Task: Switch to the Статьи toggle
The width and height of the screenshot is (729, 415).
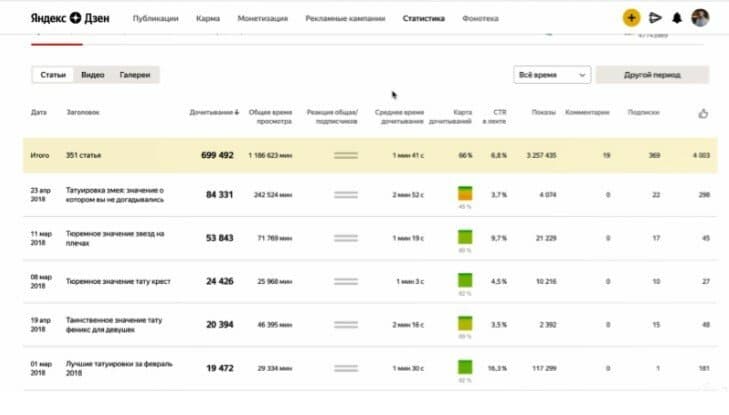Action: pyautogui.click(x=53, y=75)
